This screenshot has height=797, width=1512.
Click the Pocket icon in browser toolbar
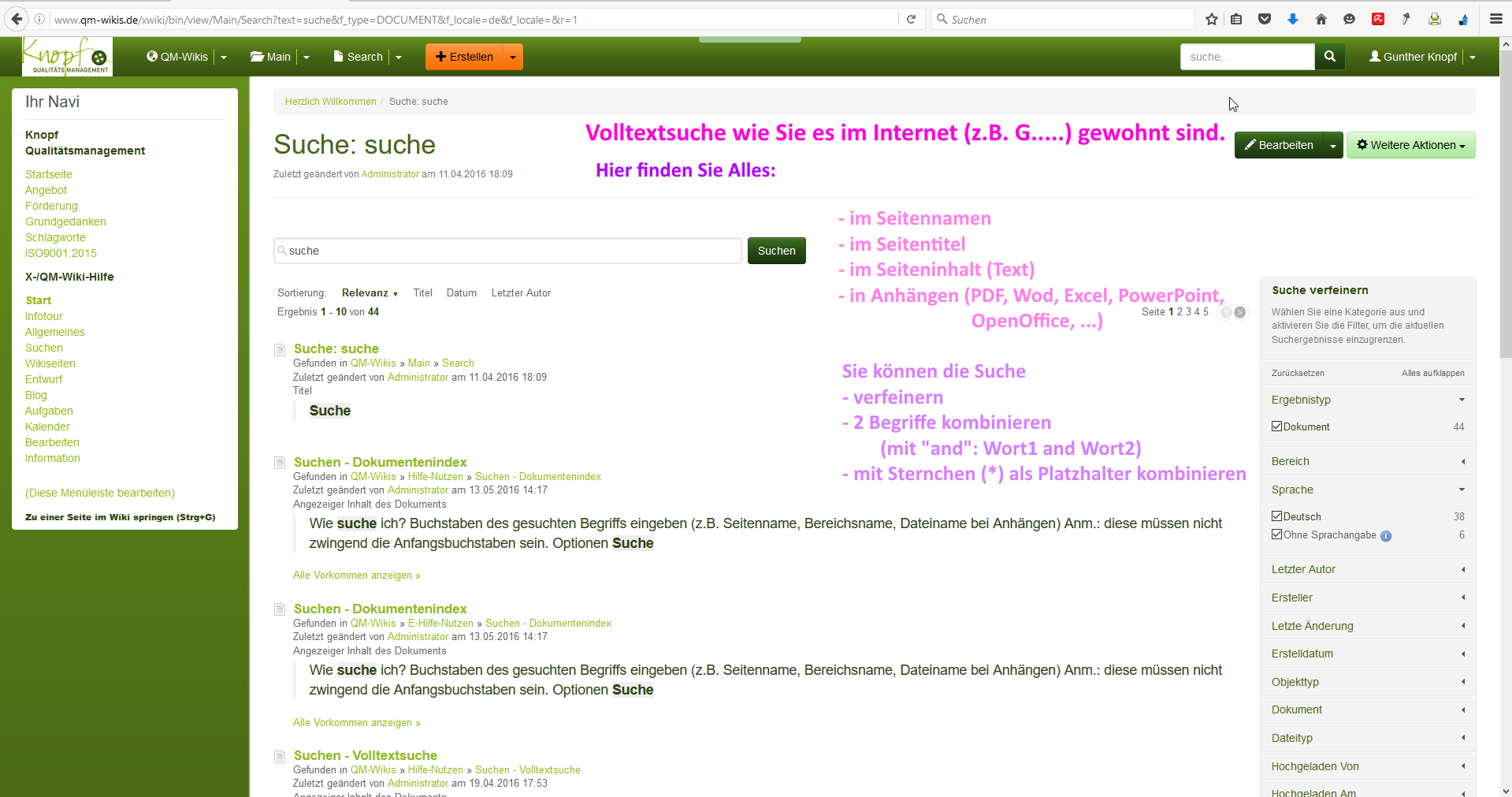click(1265, 20)
